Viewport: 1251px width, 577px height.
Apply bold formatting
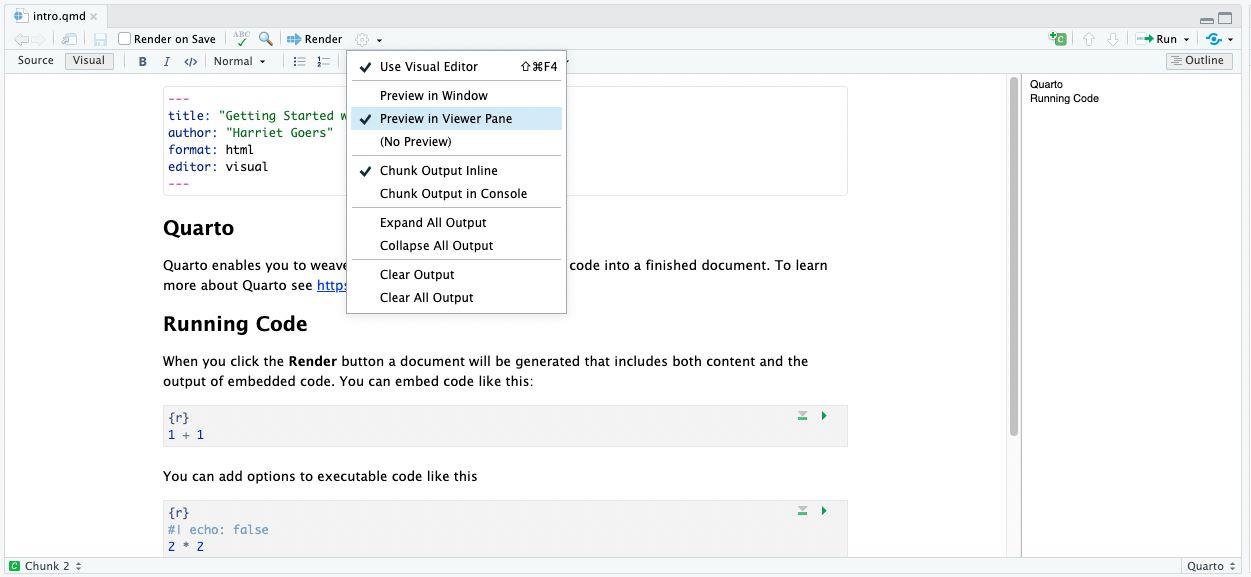[x=142, y=62]
